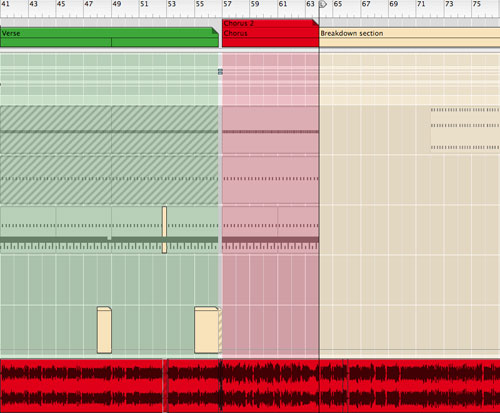Click bar 51 on the ruler
500x413 pixels.
pos(144,4)
